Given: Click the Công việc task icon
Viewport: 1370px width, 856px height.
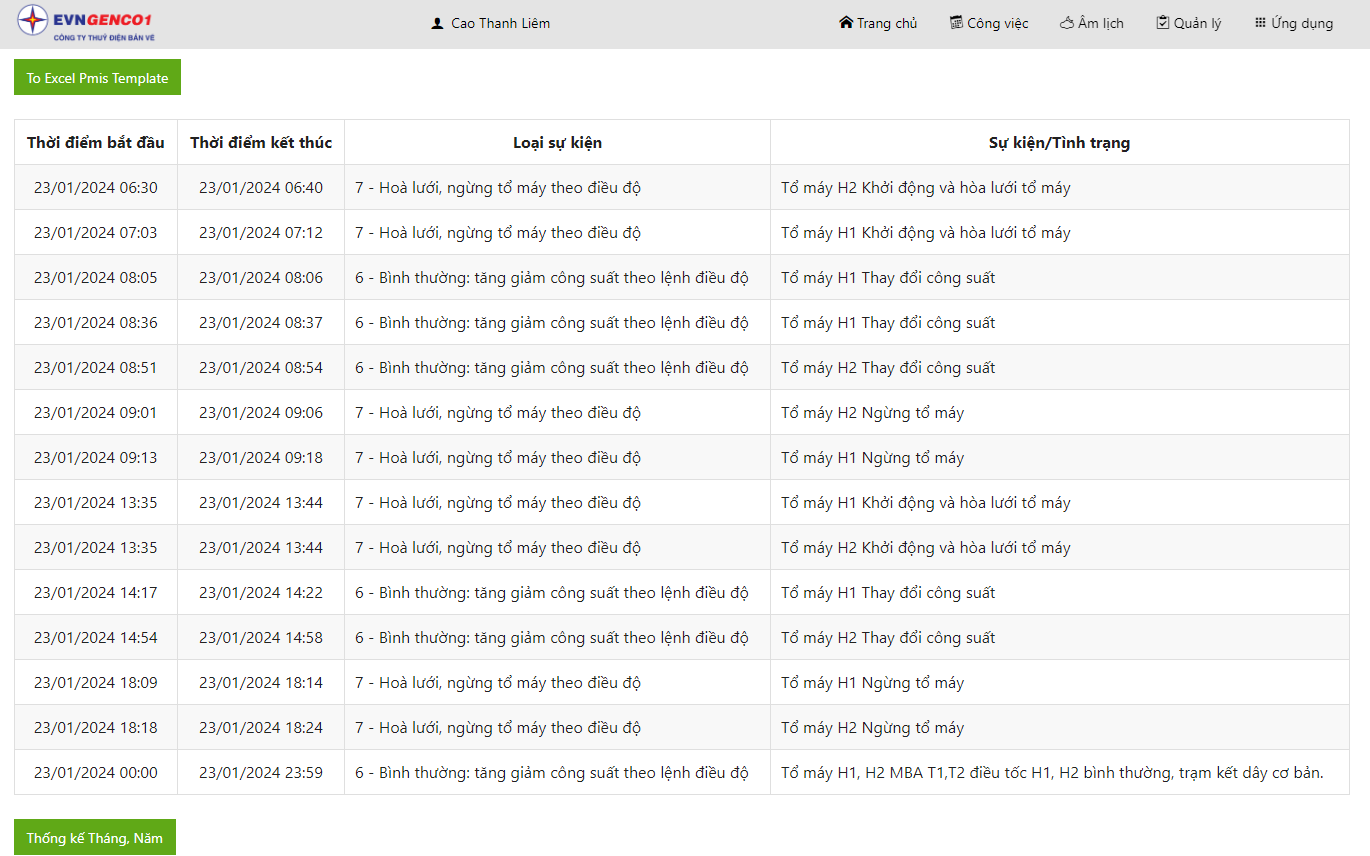Looking at the screenshot, I should point(956,22).
